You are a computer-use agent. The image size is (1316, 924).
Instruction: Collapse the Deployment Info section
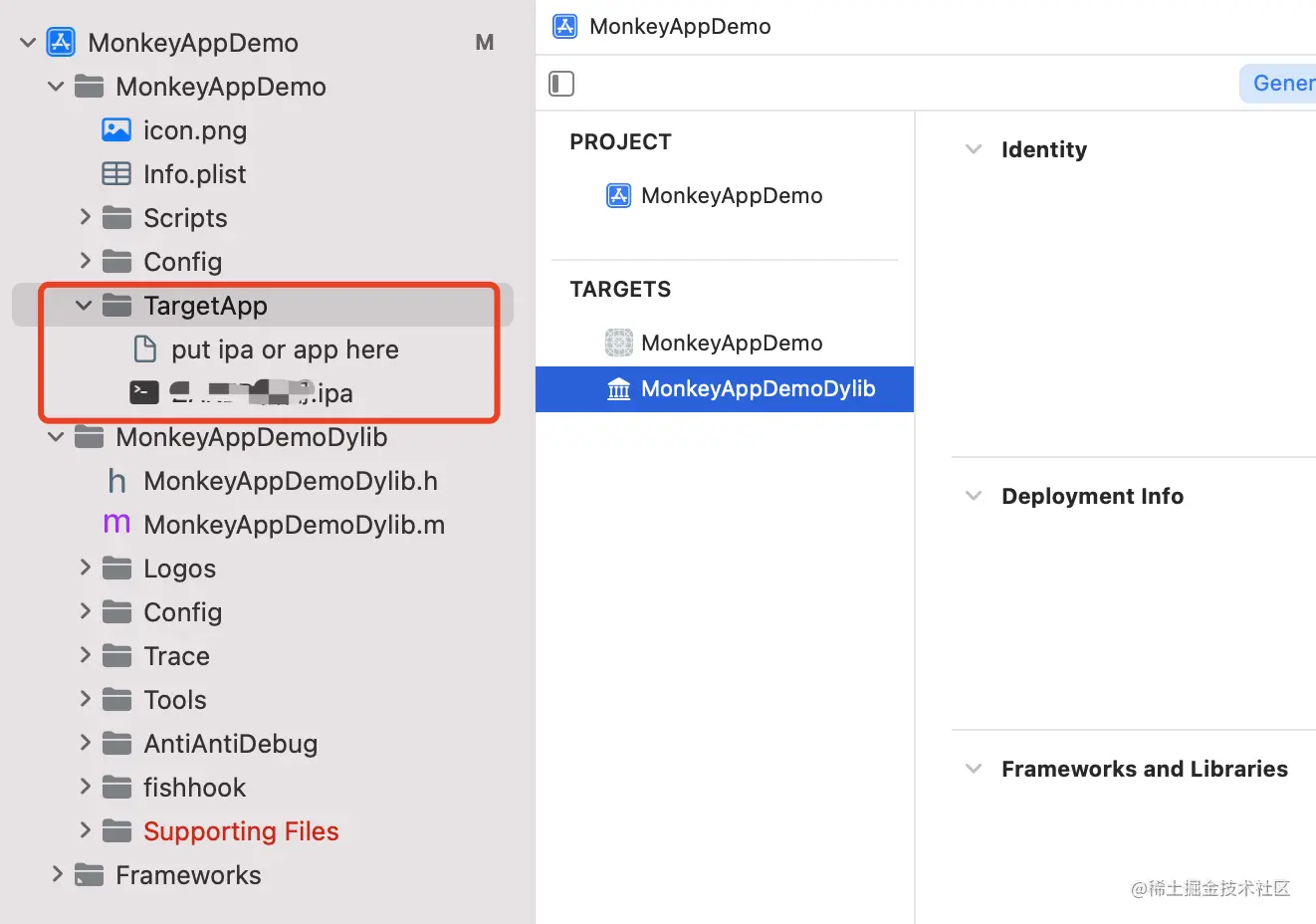point(973,495)
